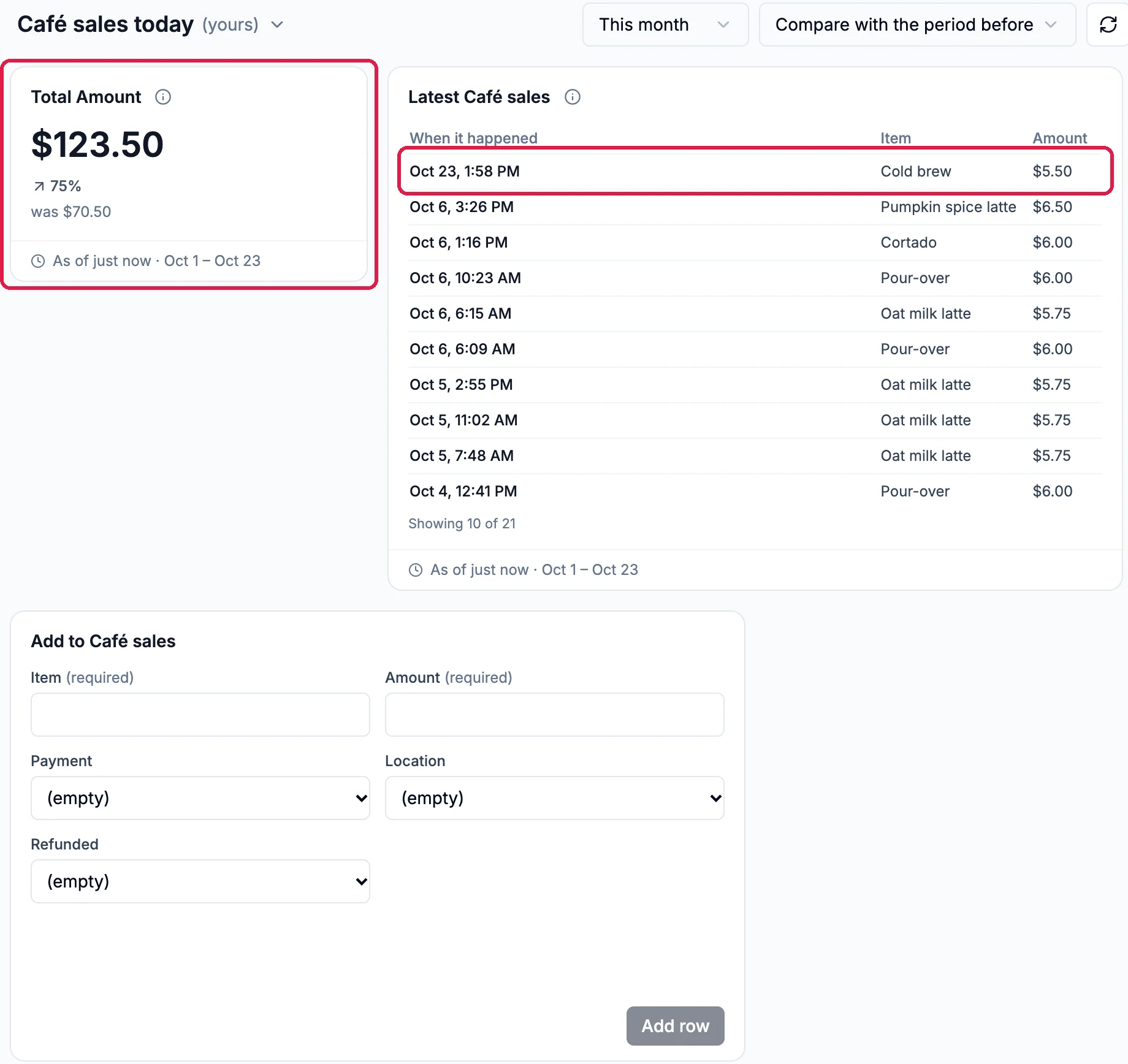Focus the Amount required input field
Viewport: 1128px width, 1064px height.
(555, 715)
